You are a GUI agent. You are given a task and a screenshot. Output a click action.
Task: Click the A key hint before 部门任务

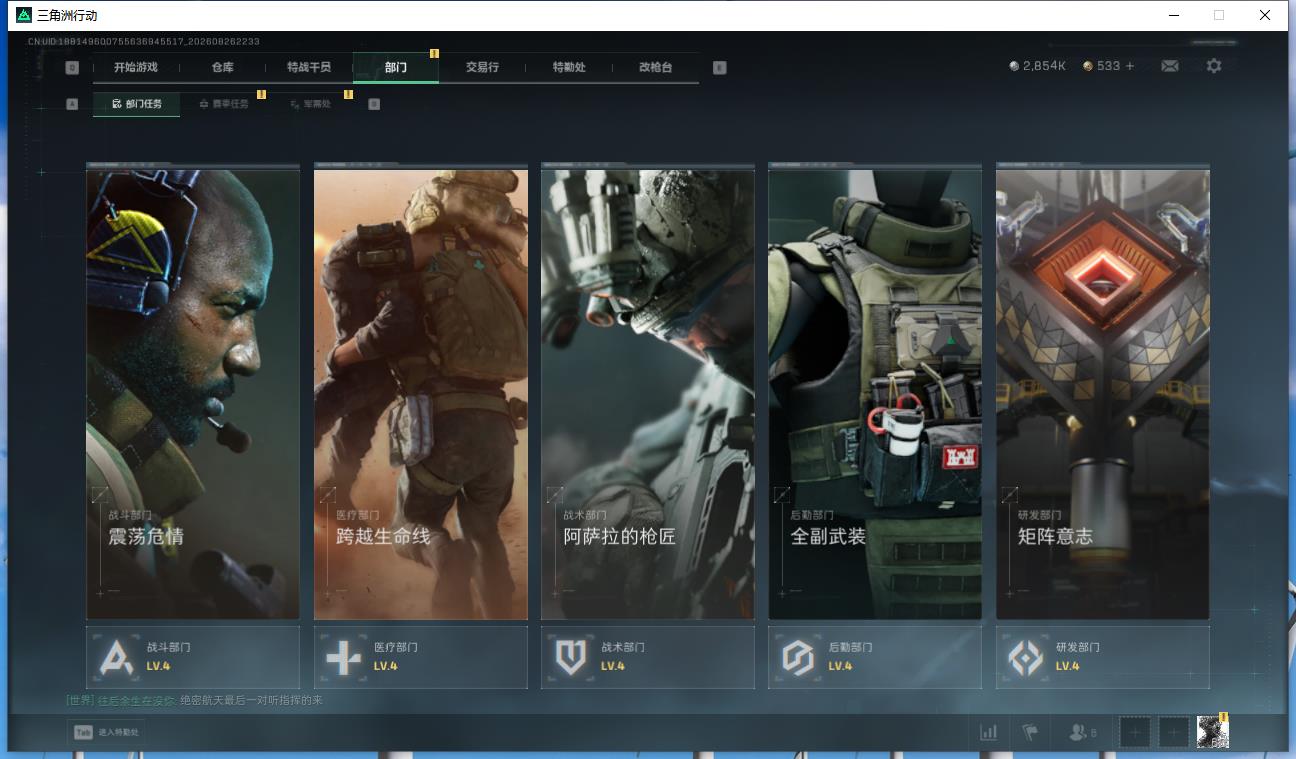(x=72, y=104)
